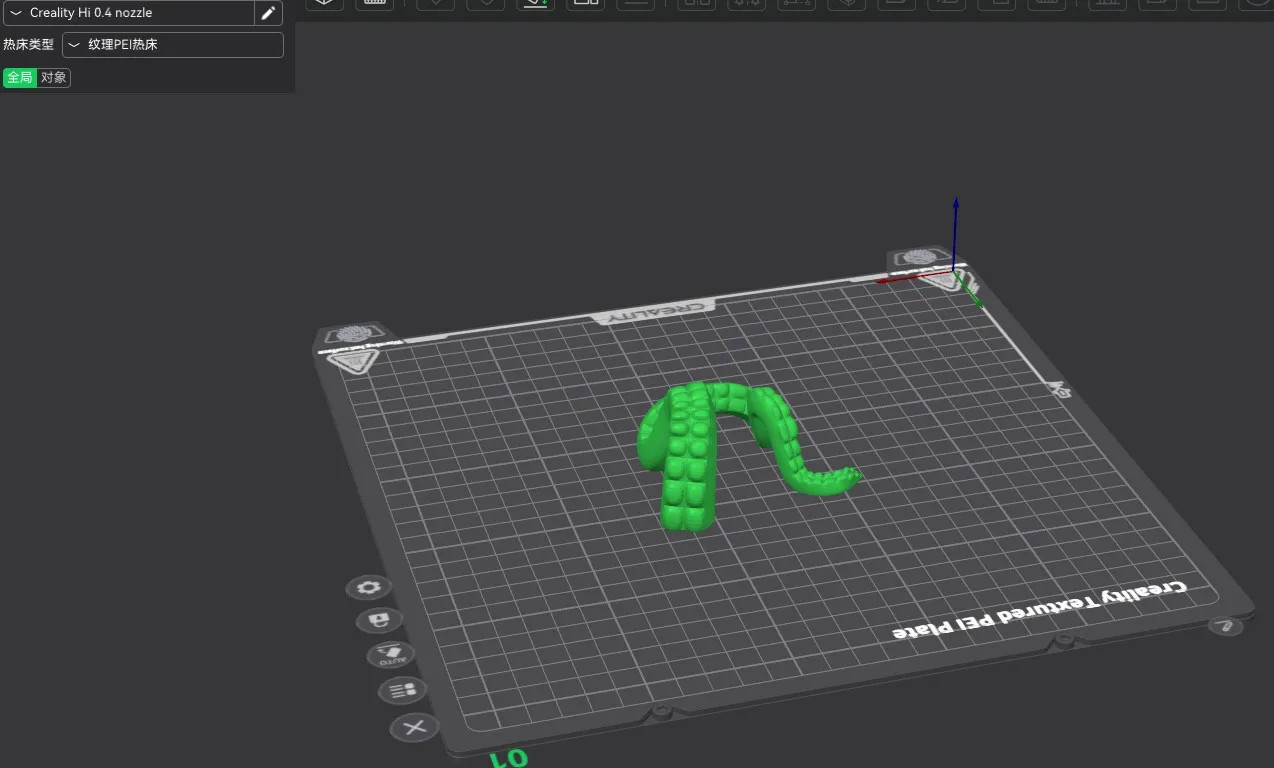Viewport: 1274px width, 768px height.
Task: Open the plate parameter list icon
Action: coord(402,690)
